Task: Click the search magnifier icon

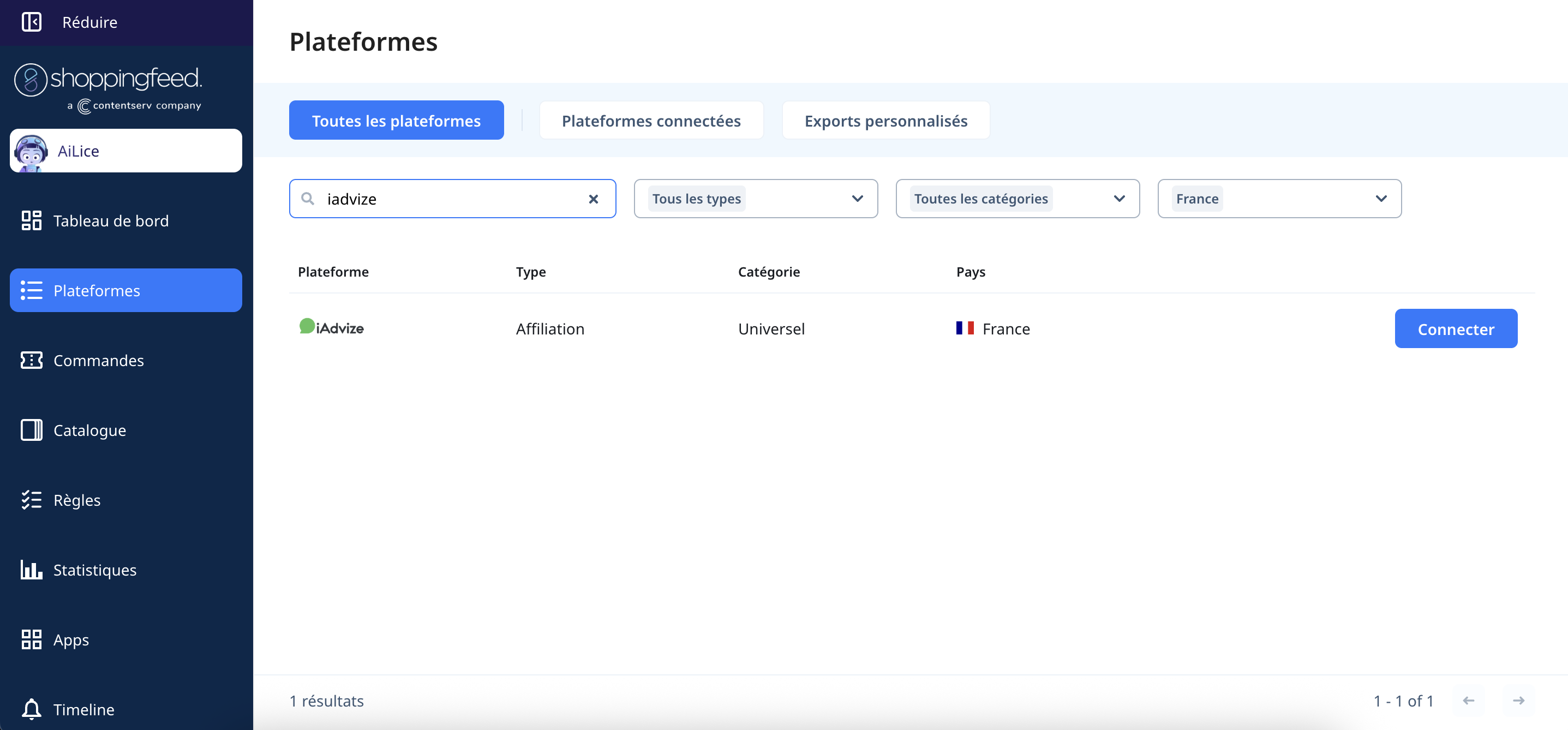Action: point(308,199)
